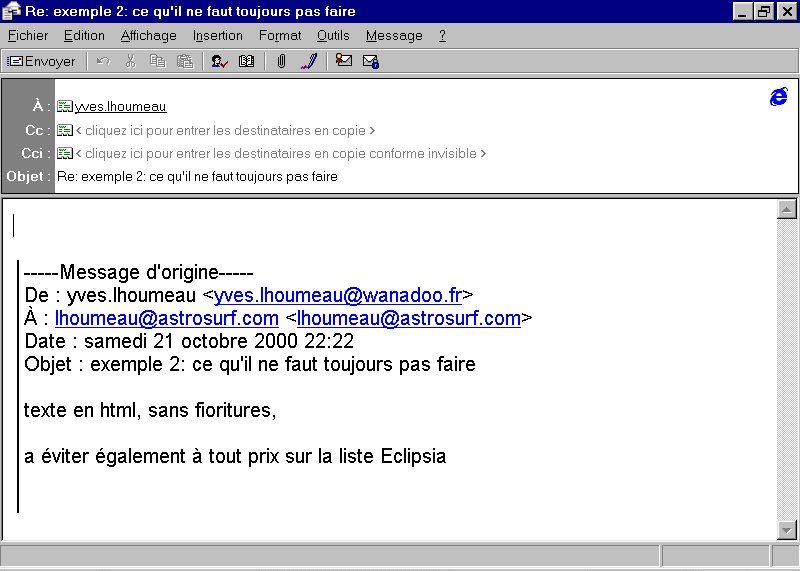Click the address card icon beside Cci field
Screen dimensions: 800x571
(65, 153)
